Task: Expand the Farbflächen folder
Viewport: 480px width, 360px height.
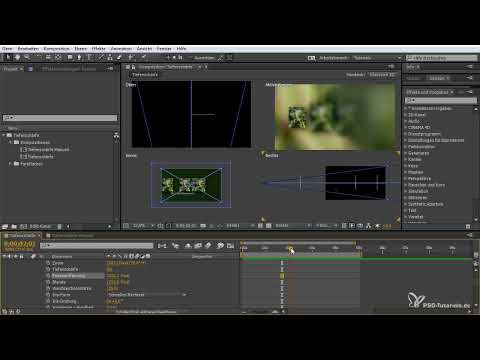Action: point(11,164)
